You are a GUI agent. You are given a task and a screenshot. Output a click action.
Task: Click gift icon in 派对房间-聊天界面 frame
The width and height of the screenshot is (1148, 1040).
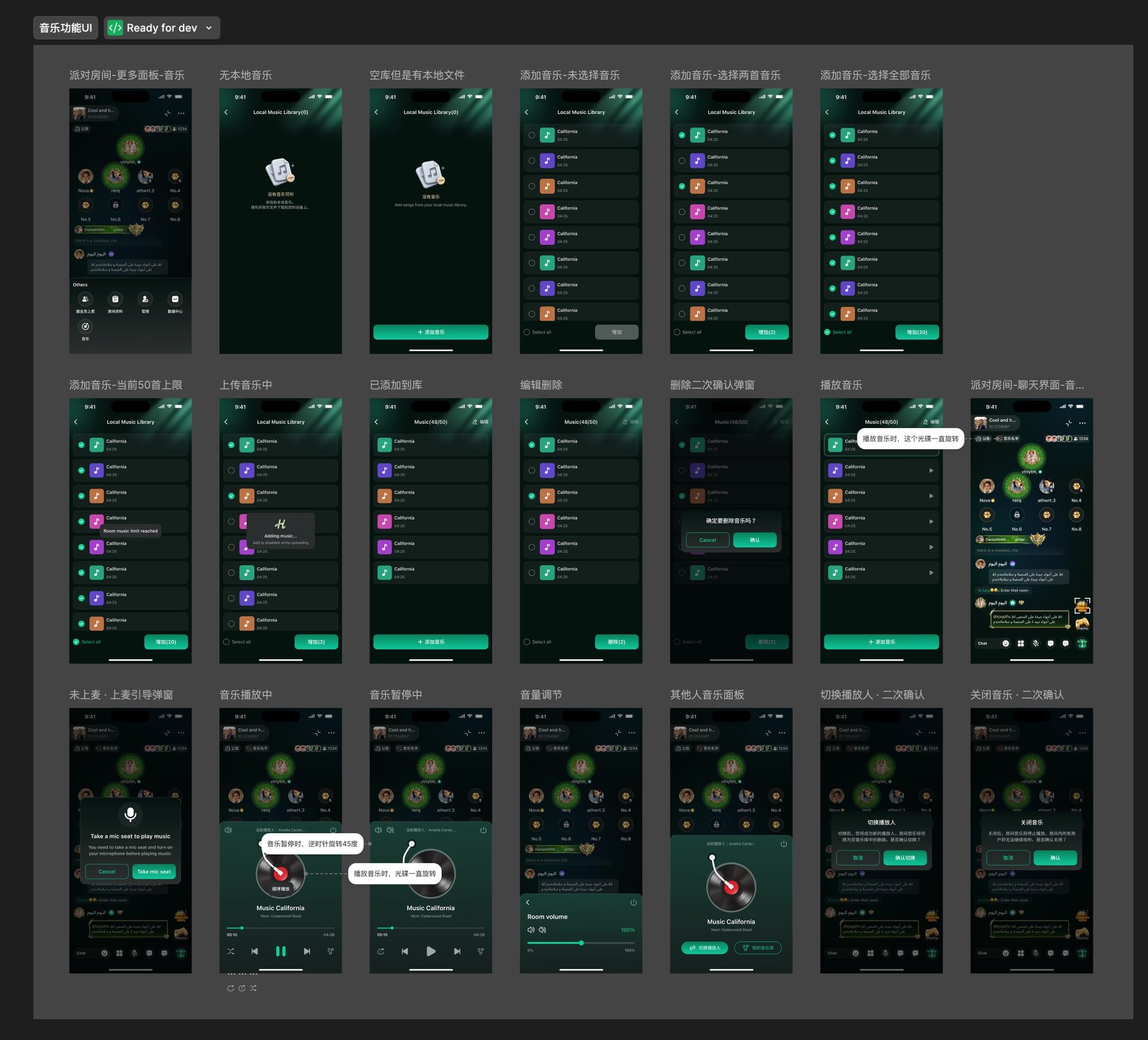pyautogui.click(x=1082, y=643)
